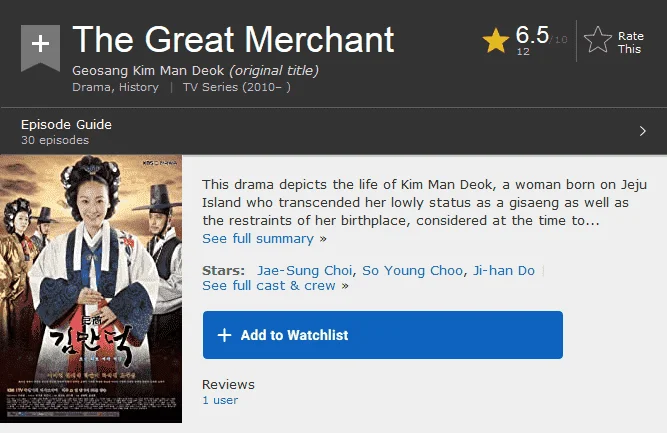This screenshot has height=433, width=667.
Task: Click the yellow rating star icon
Action: point(496,40)
